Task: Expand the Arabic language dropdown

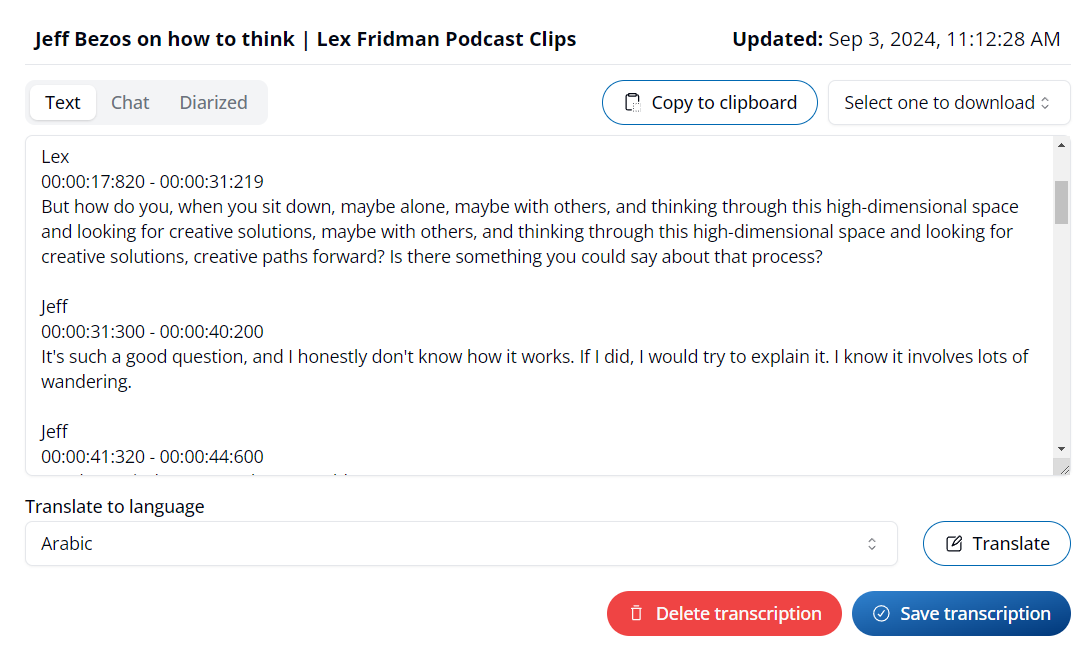Action: [x=460, y=543]
